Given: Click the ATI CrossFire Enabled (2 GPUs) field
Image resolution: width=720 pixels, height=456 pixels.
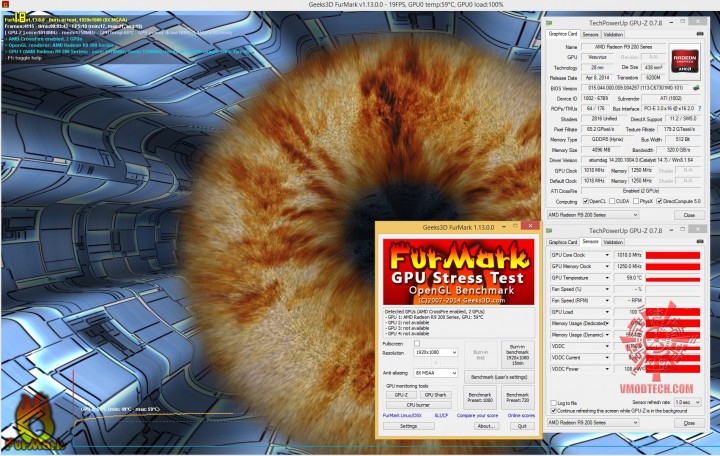Looking at the screenshot, I should tap(642, 191).
